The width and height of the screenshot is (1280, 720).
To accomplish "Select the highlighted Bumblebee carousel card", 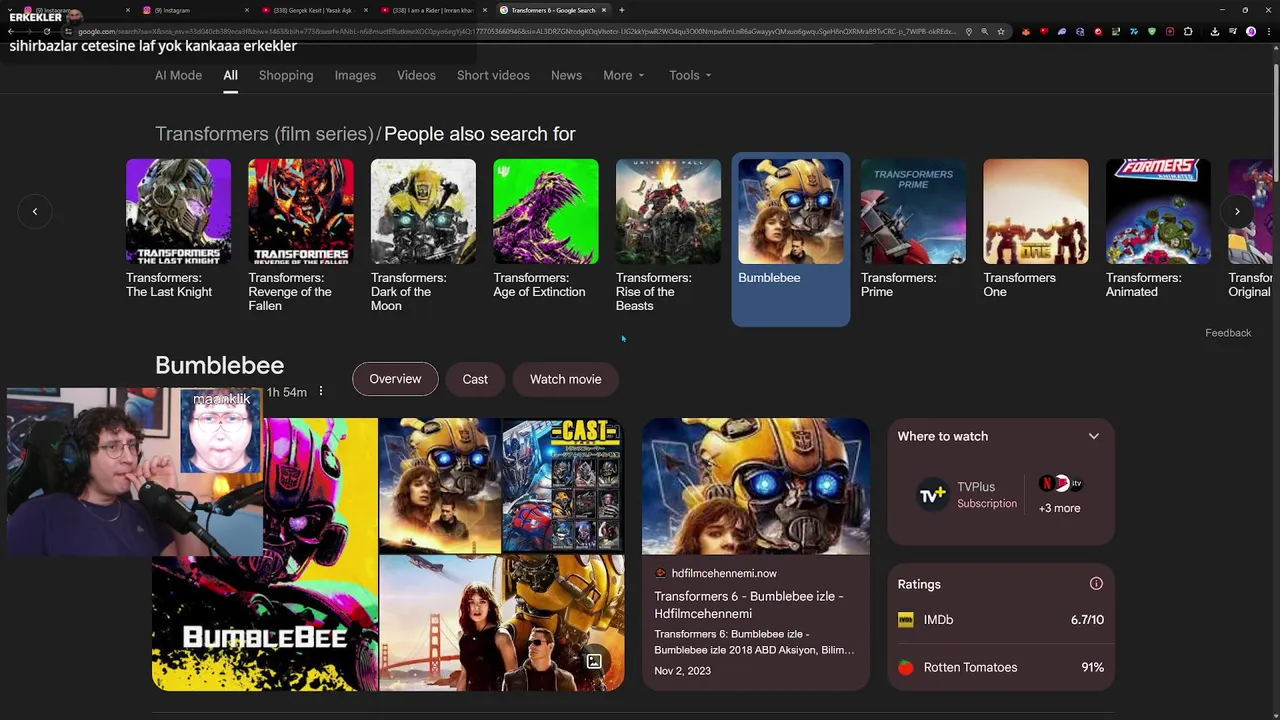I will tap(791, 239).
